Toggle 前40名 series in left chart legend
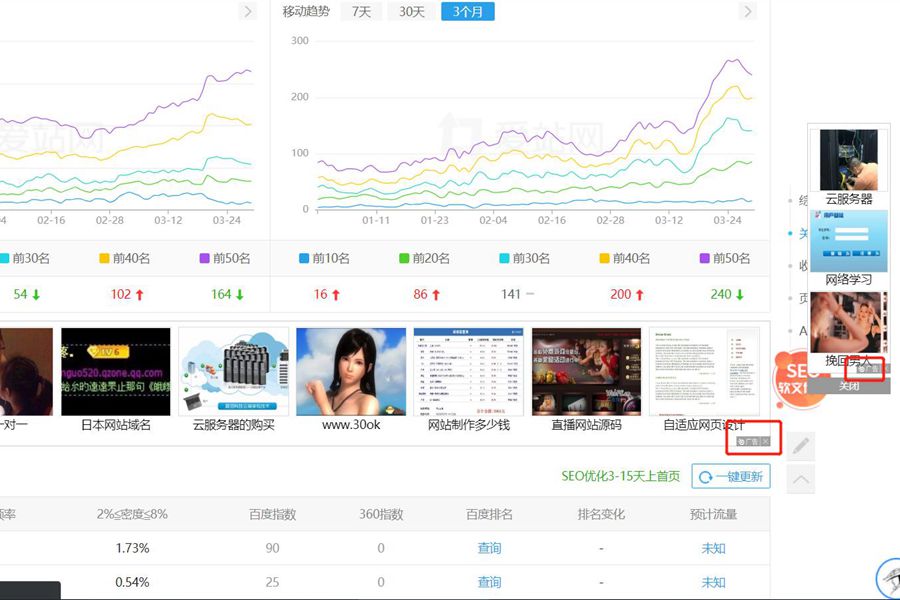The width and height of the screenshot is (900, 600). 125,258
